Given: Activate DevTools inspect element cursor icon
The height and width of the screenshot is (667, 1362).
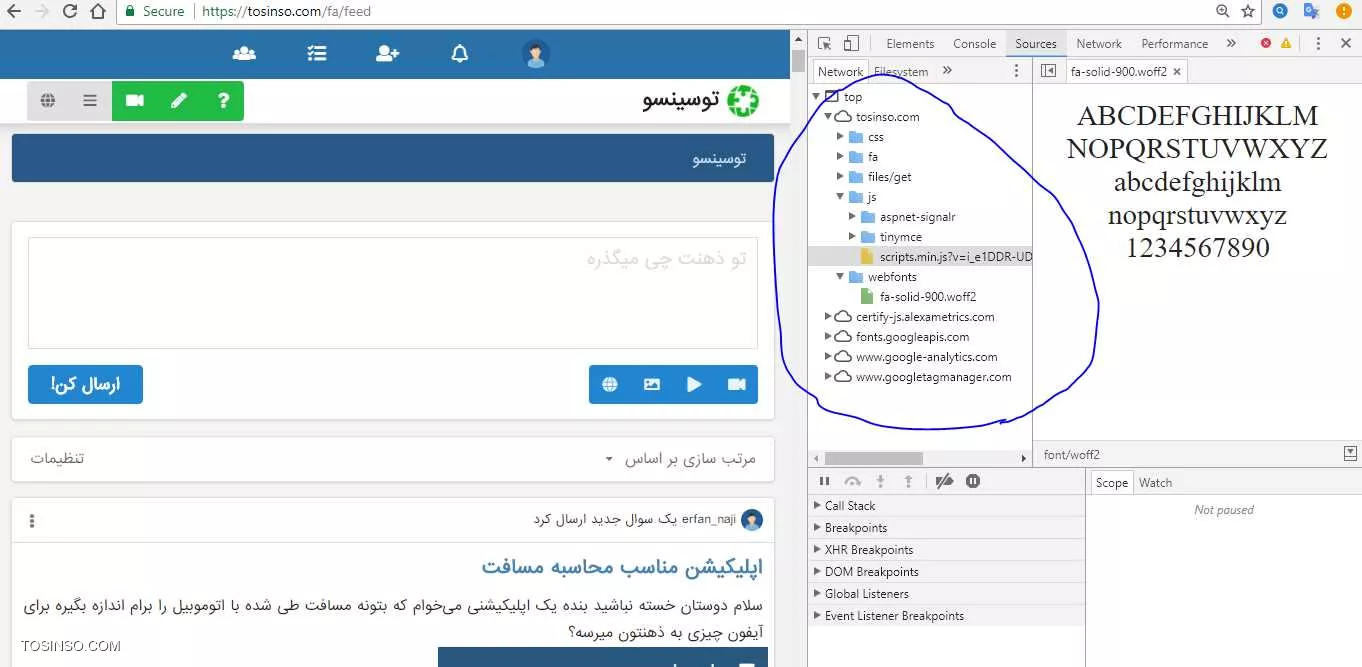Looking at the screenshot, I should tap(825, 43).
